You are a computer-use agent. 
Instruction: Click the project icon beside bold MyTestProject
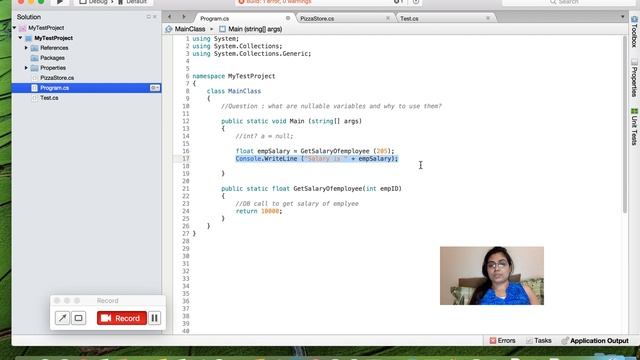(x=29, y=38)
